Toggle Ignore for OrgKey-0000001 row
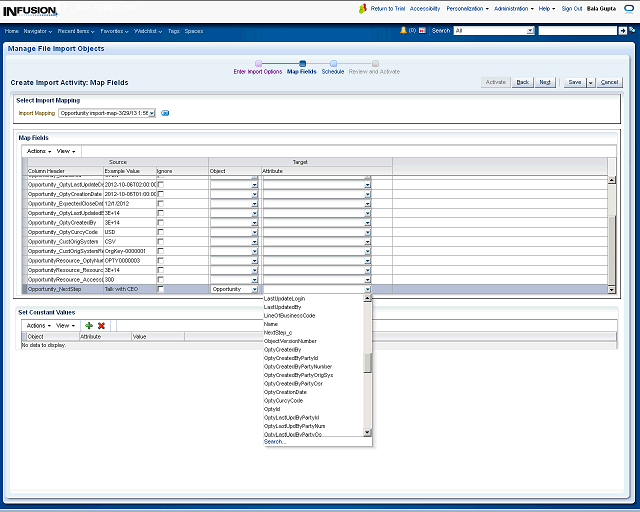The image size is (640, 512). (x=161, y=251)
